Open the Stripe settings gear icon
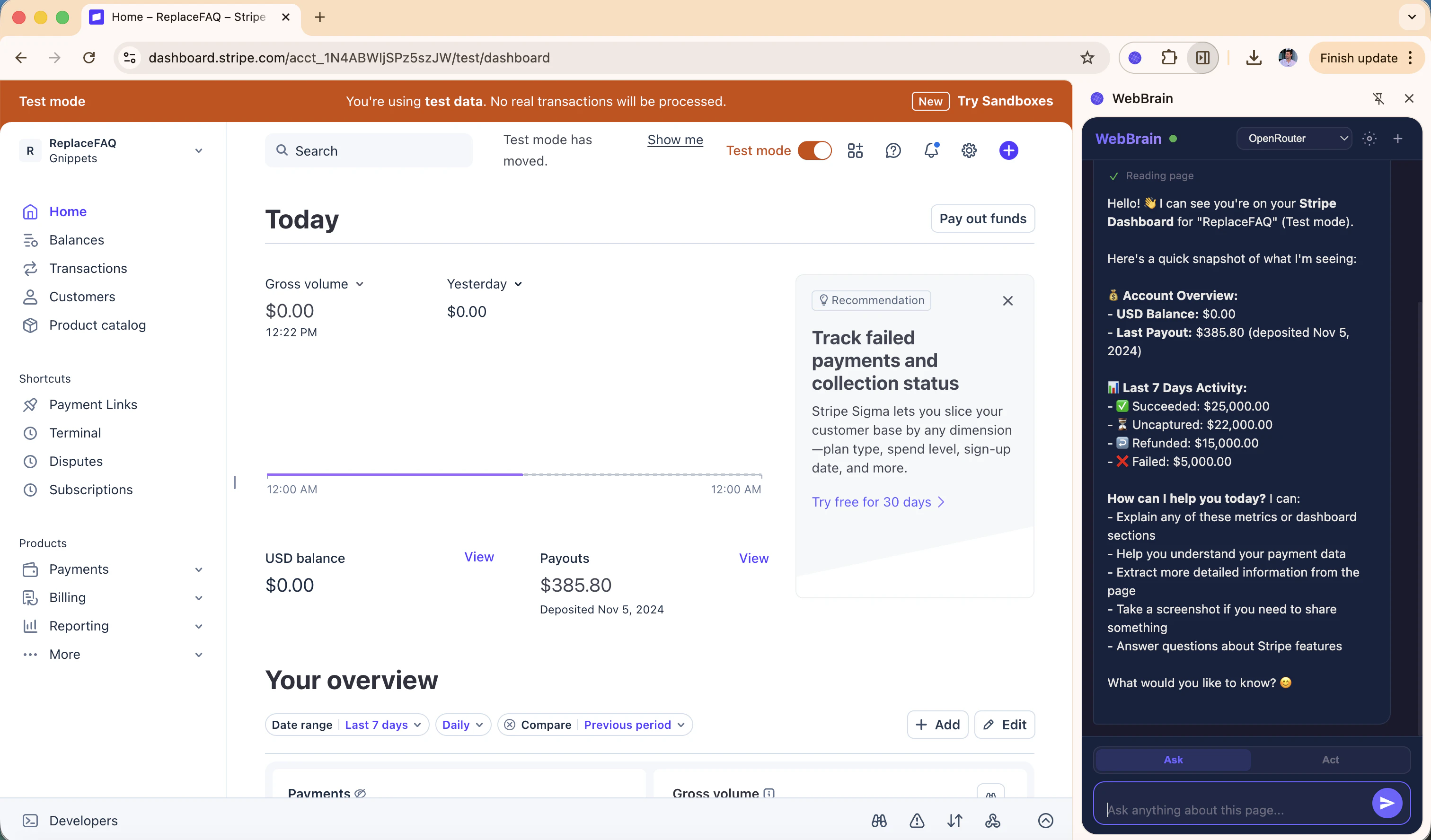The image size is (1431, 840). coord(969,150)
